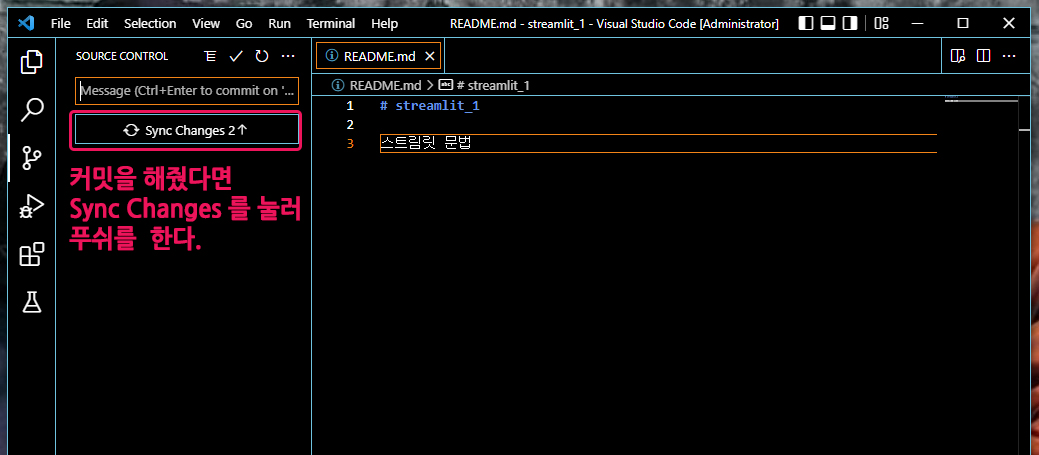Open the View menu
The width and height of the screenshot is (1039, 455).
(x=206, y=24)
